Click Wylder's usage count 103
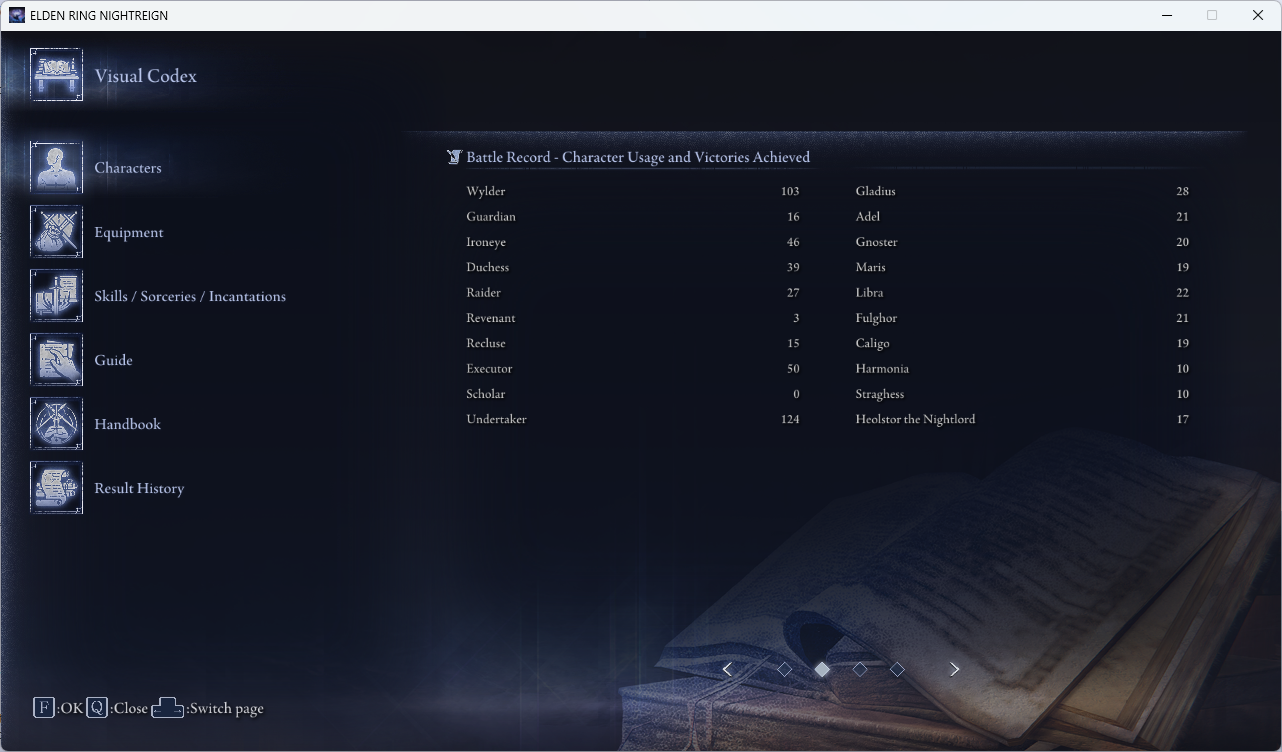The height and width of the screenshot is (752, 1282). 790,191
